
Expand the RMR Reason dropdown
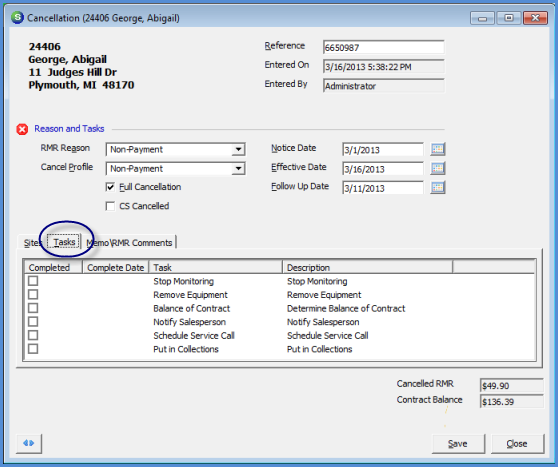click(x=238, y=149)
